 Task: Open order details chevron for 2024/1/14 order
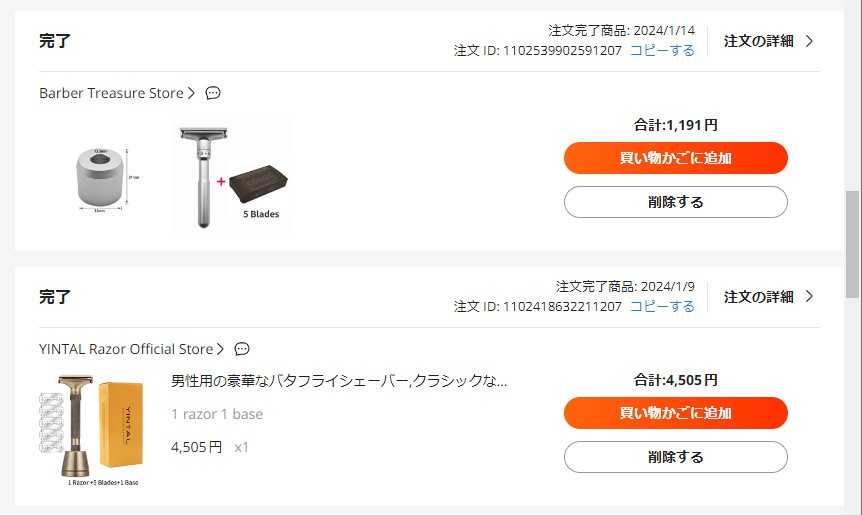click(809, 41)
